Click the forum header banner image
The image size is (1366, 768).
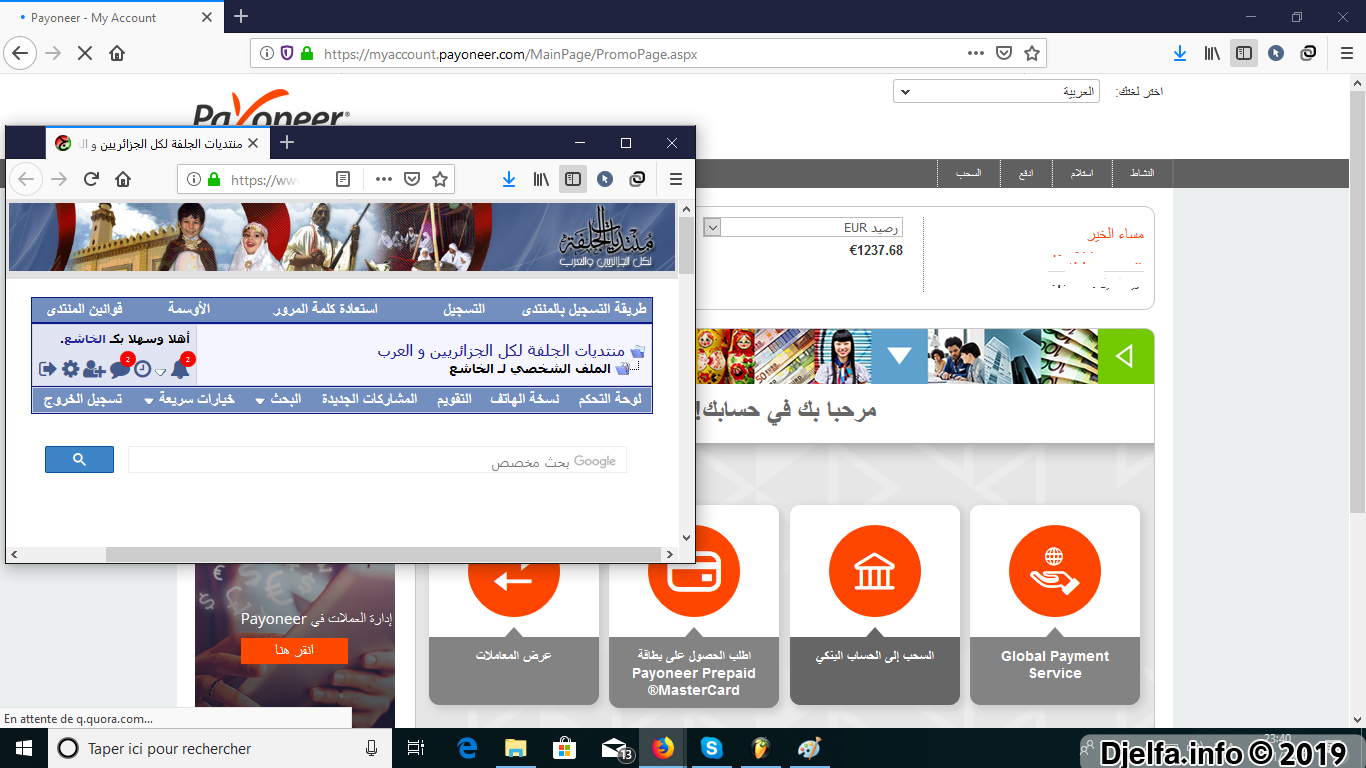[342, 237]
